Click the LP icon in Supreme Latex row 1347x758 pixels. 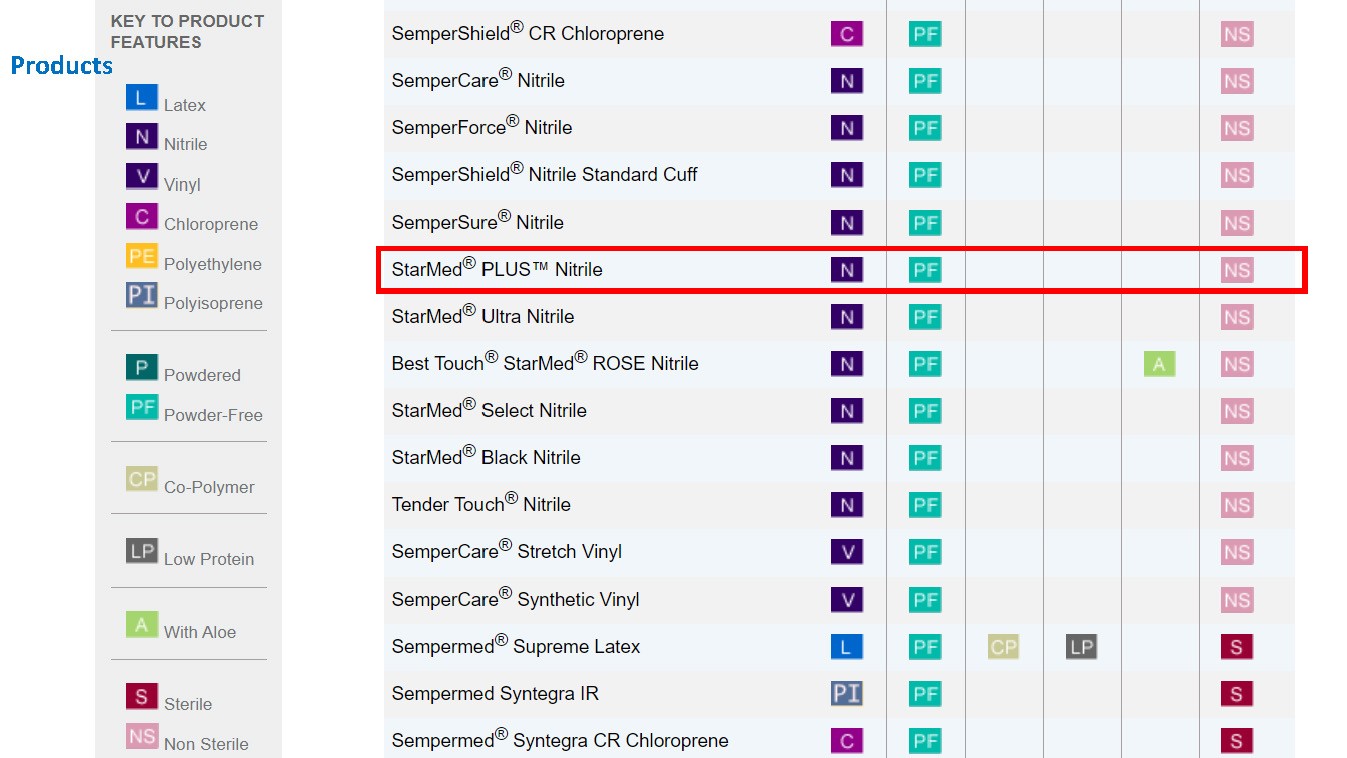[x=1081, y=647]
